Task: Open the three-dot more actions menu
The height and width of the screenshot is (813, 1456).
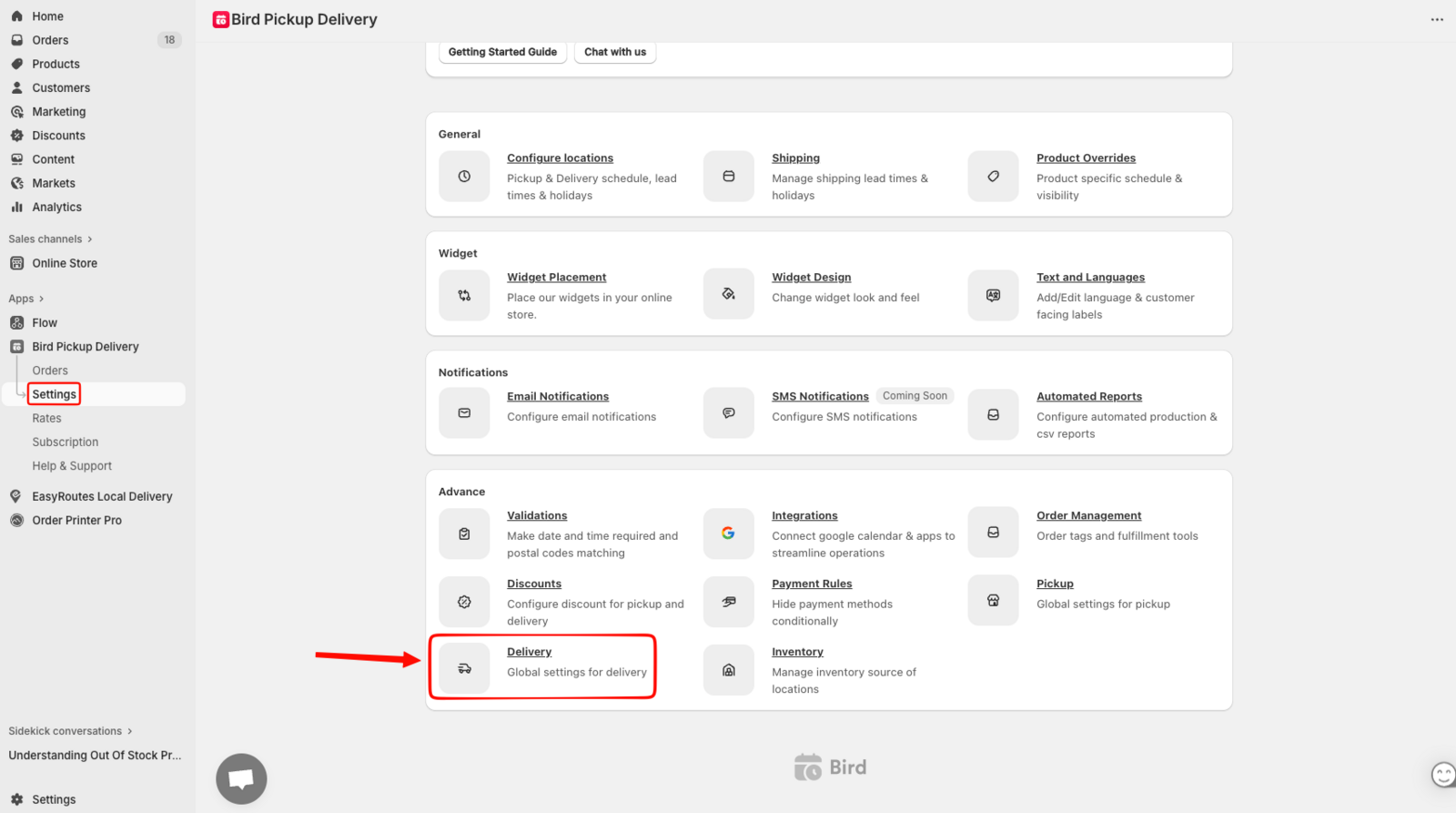Action: pyautogui.click(x=1437, y=19)
